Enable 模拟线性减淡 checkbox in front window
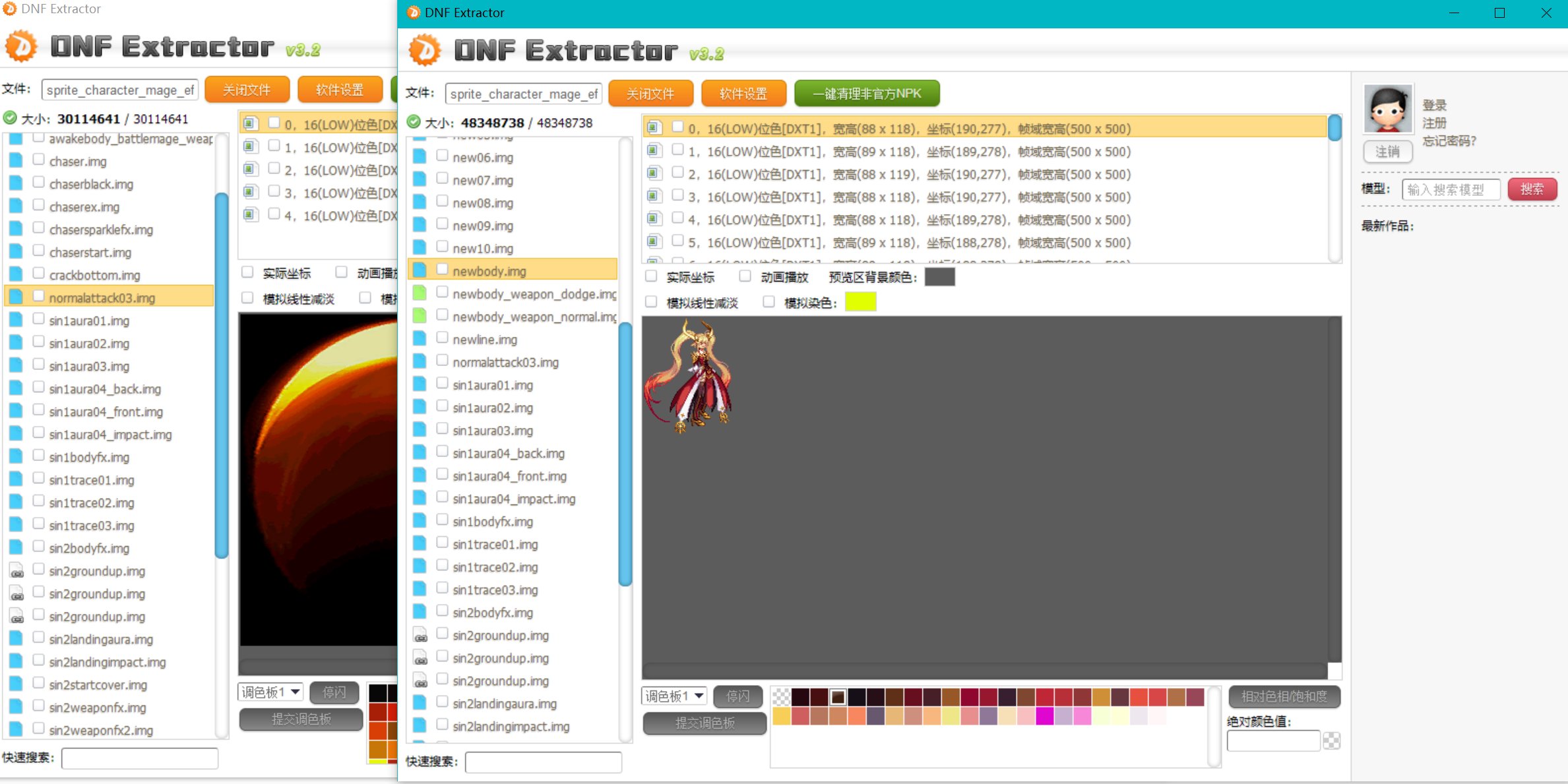 (652, 302)
